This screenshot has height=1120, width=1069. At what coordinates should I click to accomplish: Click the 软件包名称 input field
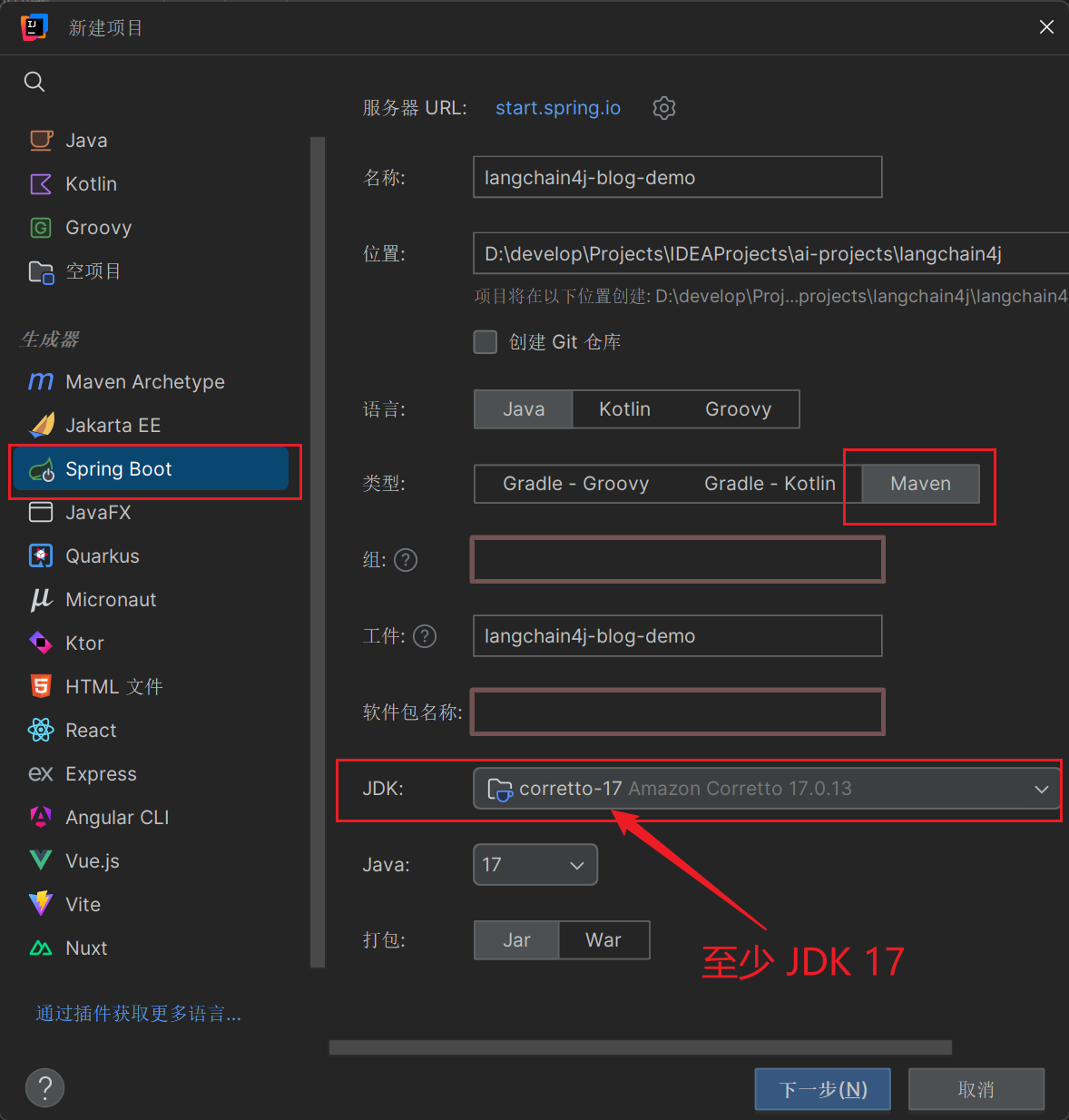pyautogui.click(x=678, y=712)
